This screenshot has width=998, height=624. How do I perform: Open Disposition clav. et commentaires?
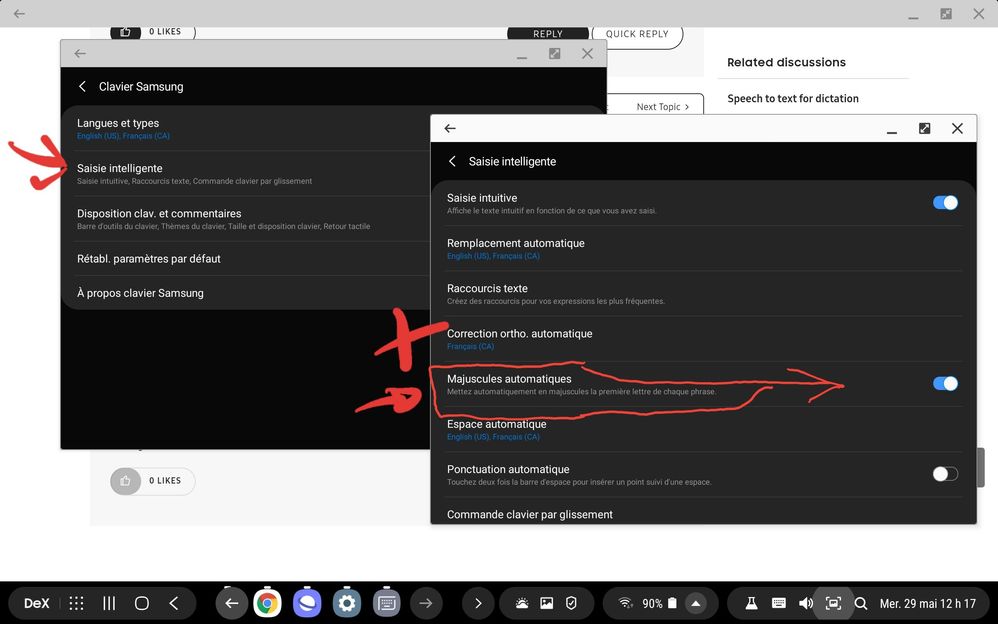(248, 218)
